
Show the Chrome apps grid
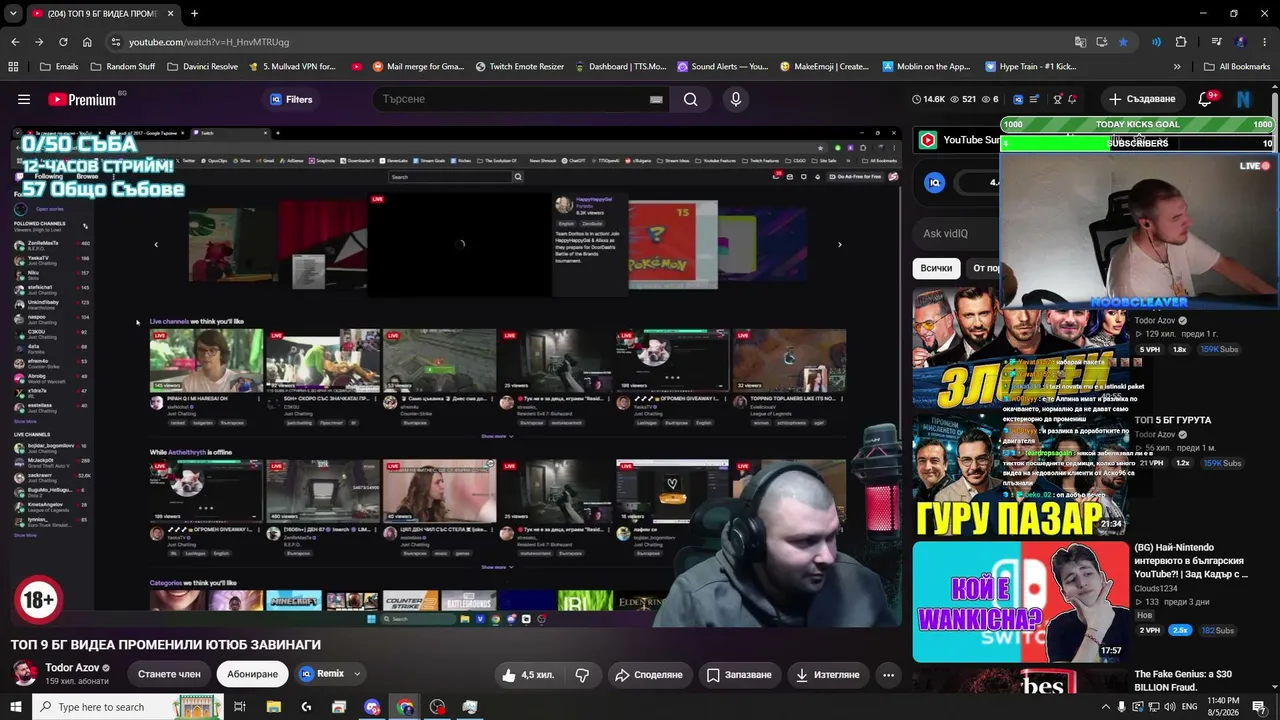pos(13,67)
